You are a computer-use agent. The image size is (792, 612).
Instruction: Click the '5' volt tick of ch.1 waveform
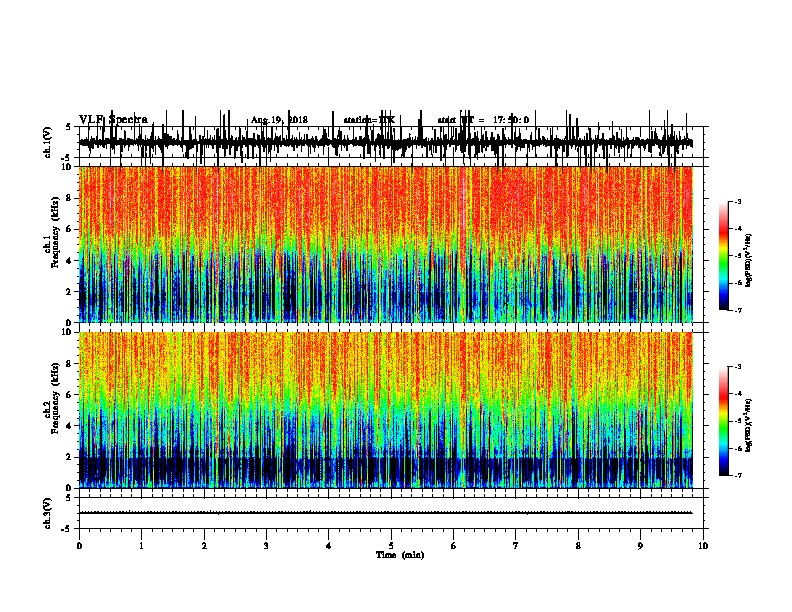tap(68, 127)
